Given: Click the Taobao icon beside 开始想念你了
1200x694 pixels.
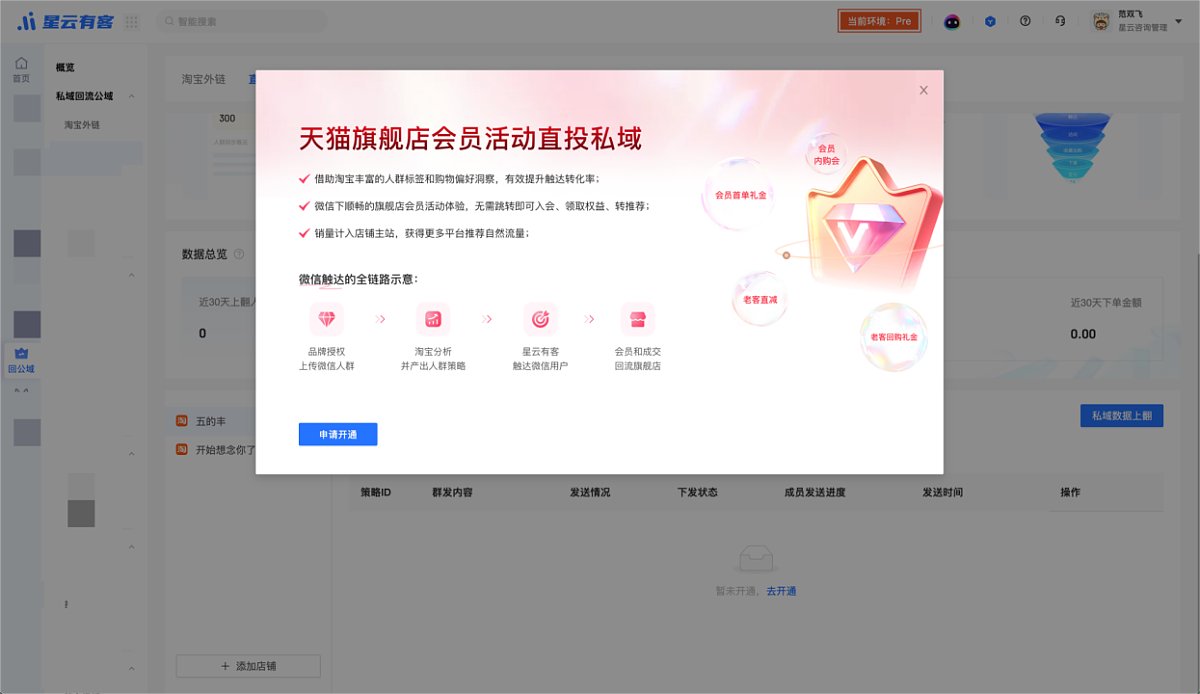Looking at the screenshot, I should (182, 450).
